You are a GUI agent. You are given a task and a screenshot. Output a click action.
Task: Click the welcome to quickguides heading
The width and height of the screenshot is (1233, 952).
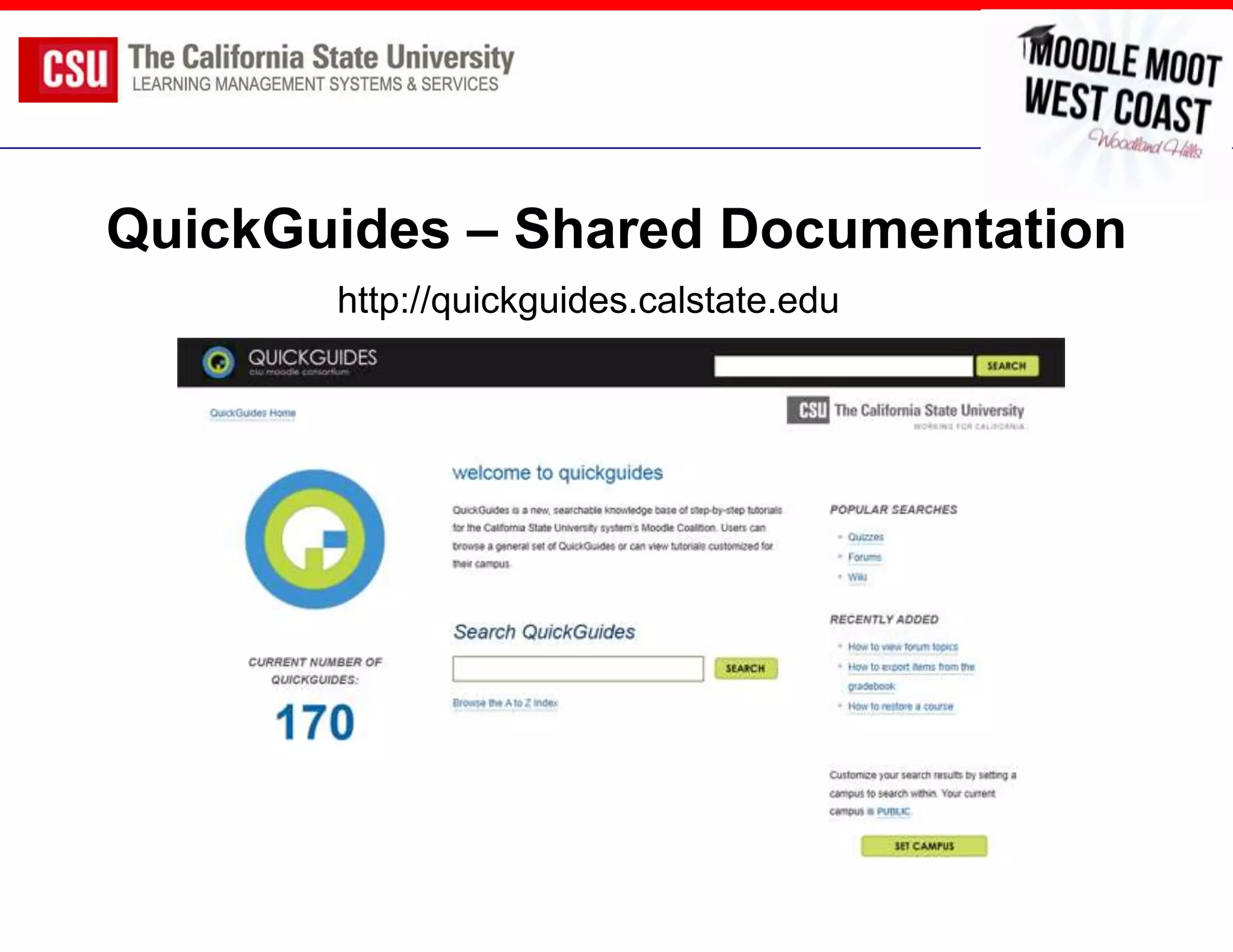point(557,473)
